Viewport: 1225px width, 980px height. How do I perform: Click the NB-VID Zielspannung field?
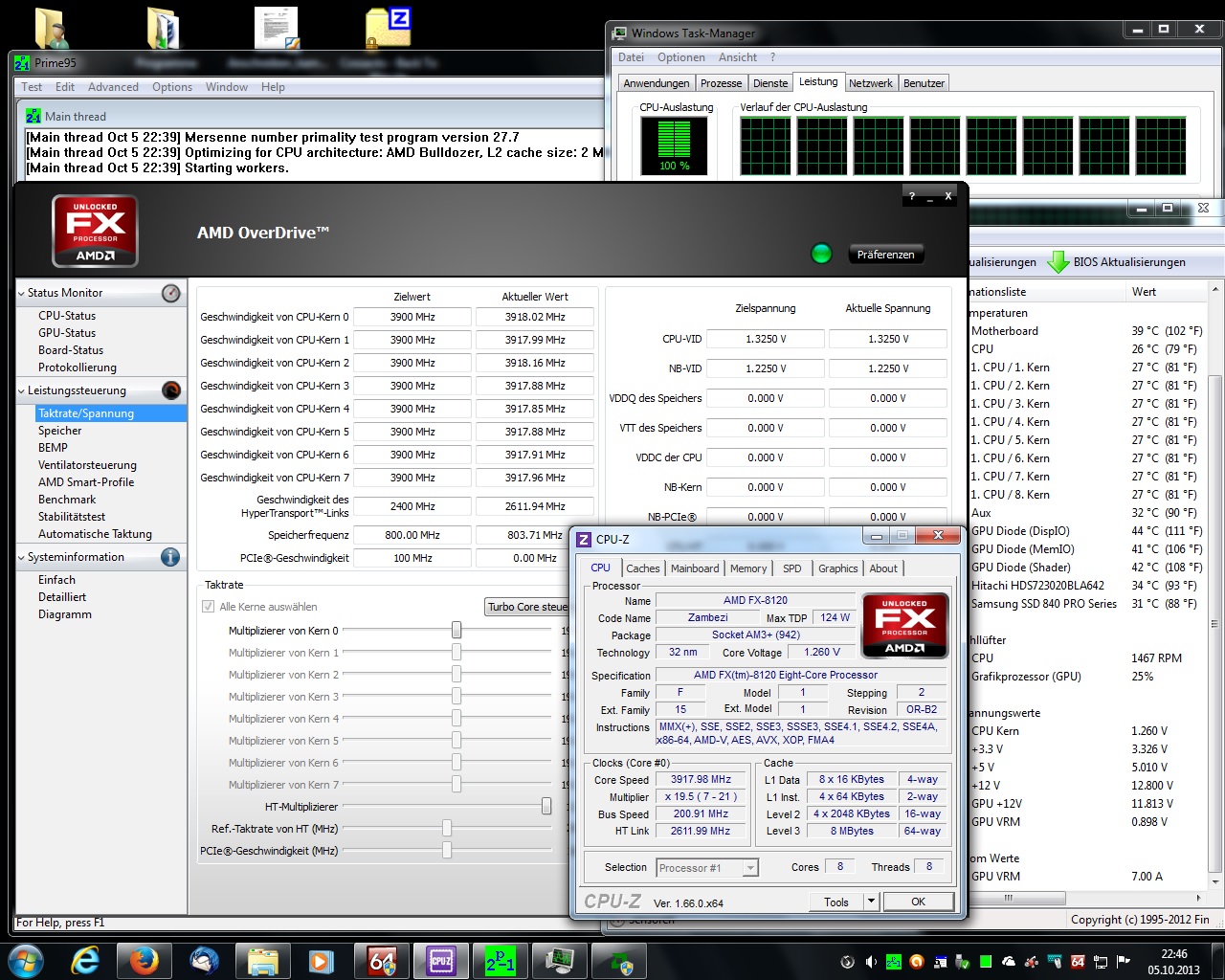(x=766, y=368)
